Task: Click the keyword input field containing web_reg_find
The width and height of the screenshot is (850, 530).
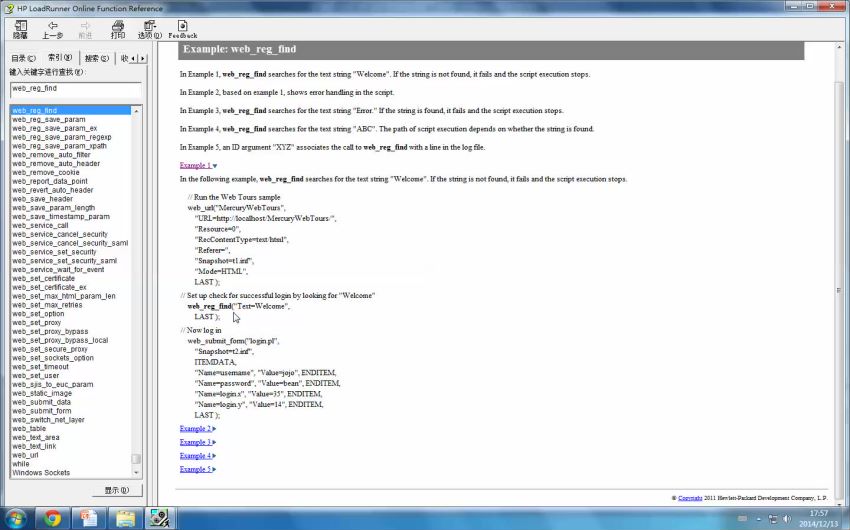Action: point(75,89)
